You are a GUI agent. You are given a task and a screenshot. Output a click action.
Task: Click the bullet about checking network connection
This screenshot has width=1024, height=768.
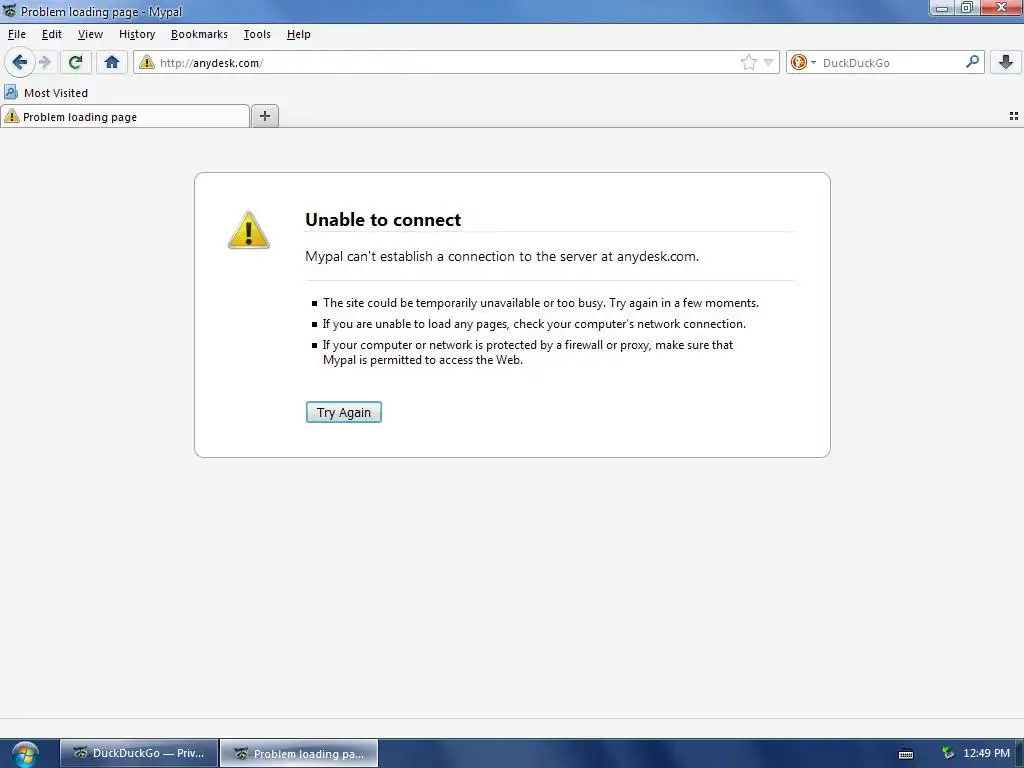click(534, 324)
